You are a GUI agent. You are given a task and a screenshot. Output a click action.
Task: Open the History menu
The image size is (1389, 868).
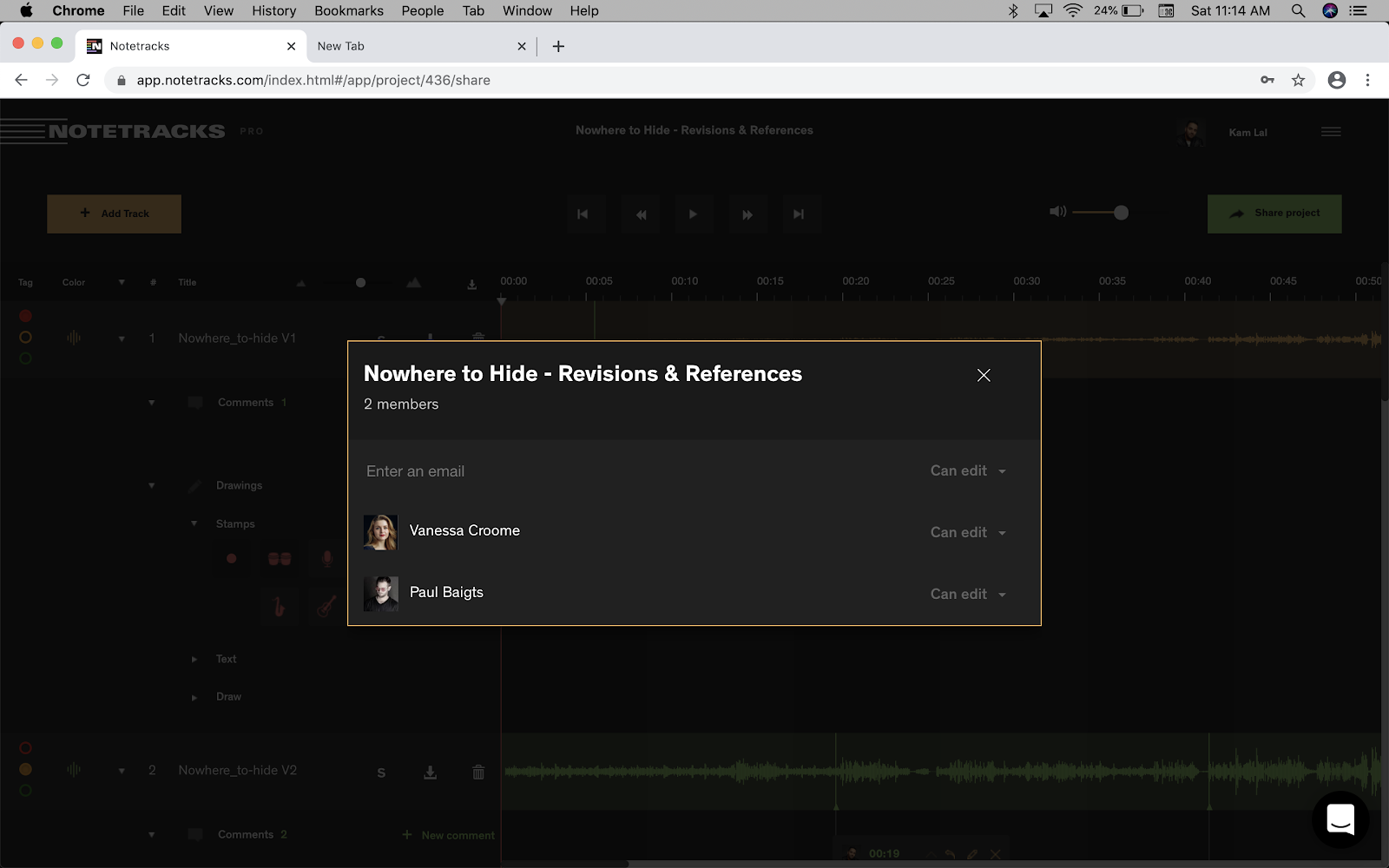tap(273, 10)
